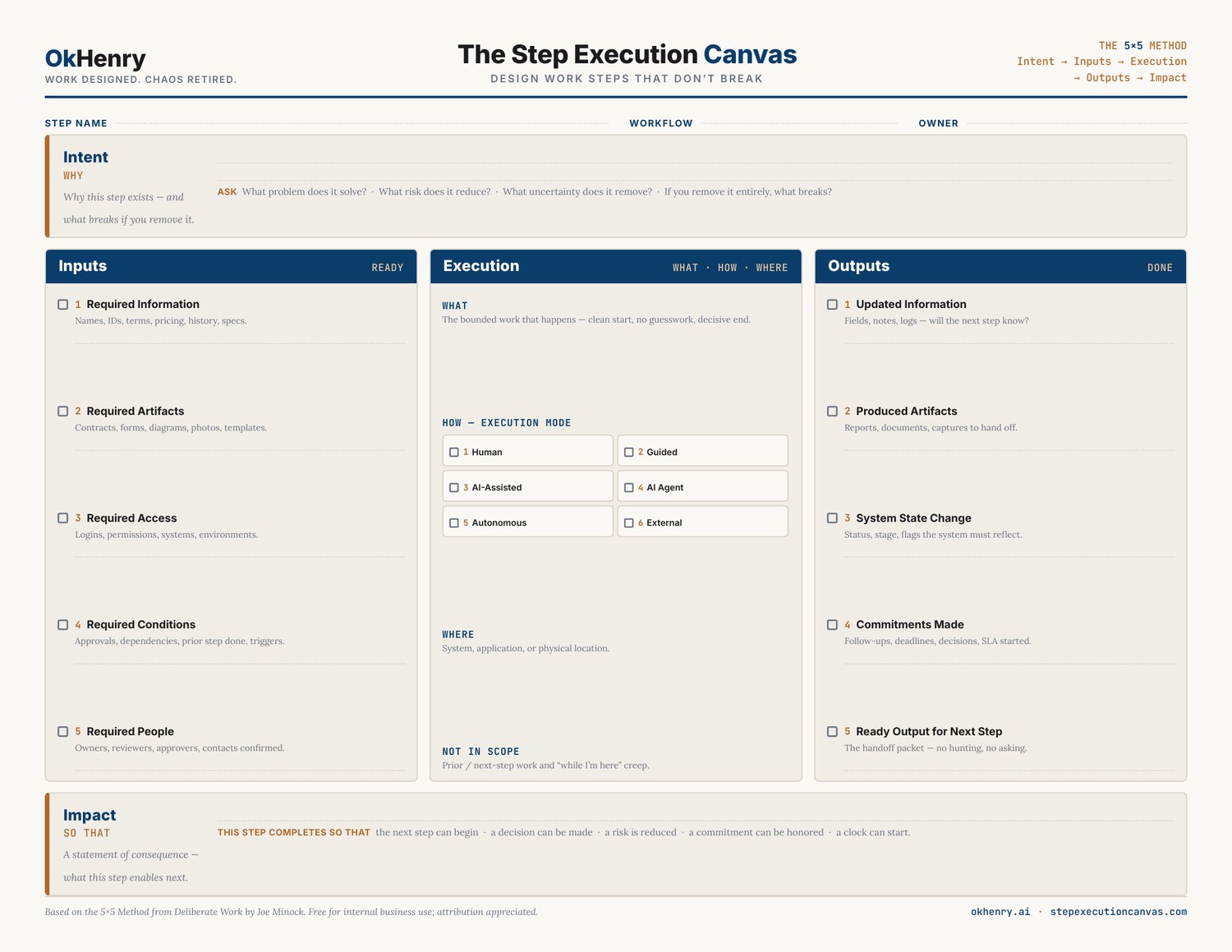Image resolution: width=1232 pixels, height=952 pixels.
Task: Click 'Status, stage, flags the system must reflect.'
Action: (x=933, y=535)
